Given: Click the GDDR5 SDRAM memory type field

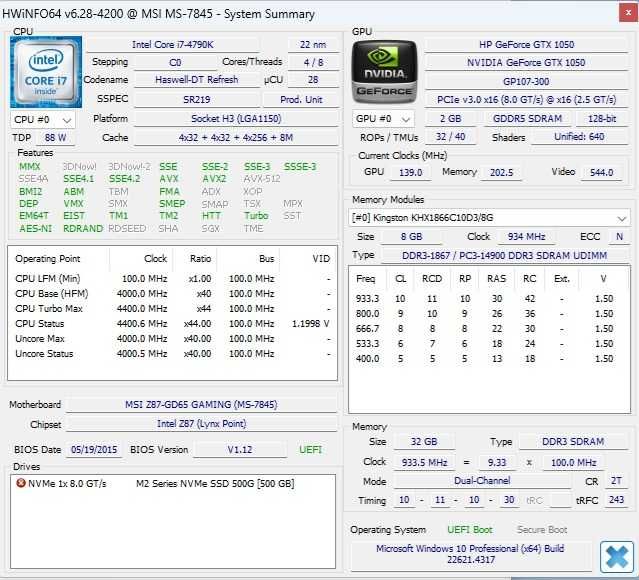Looking at the screenshot, I should tap(527, 119).
